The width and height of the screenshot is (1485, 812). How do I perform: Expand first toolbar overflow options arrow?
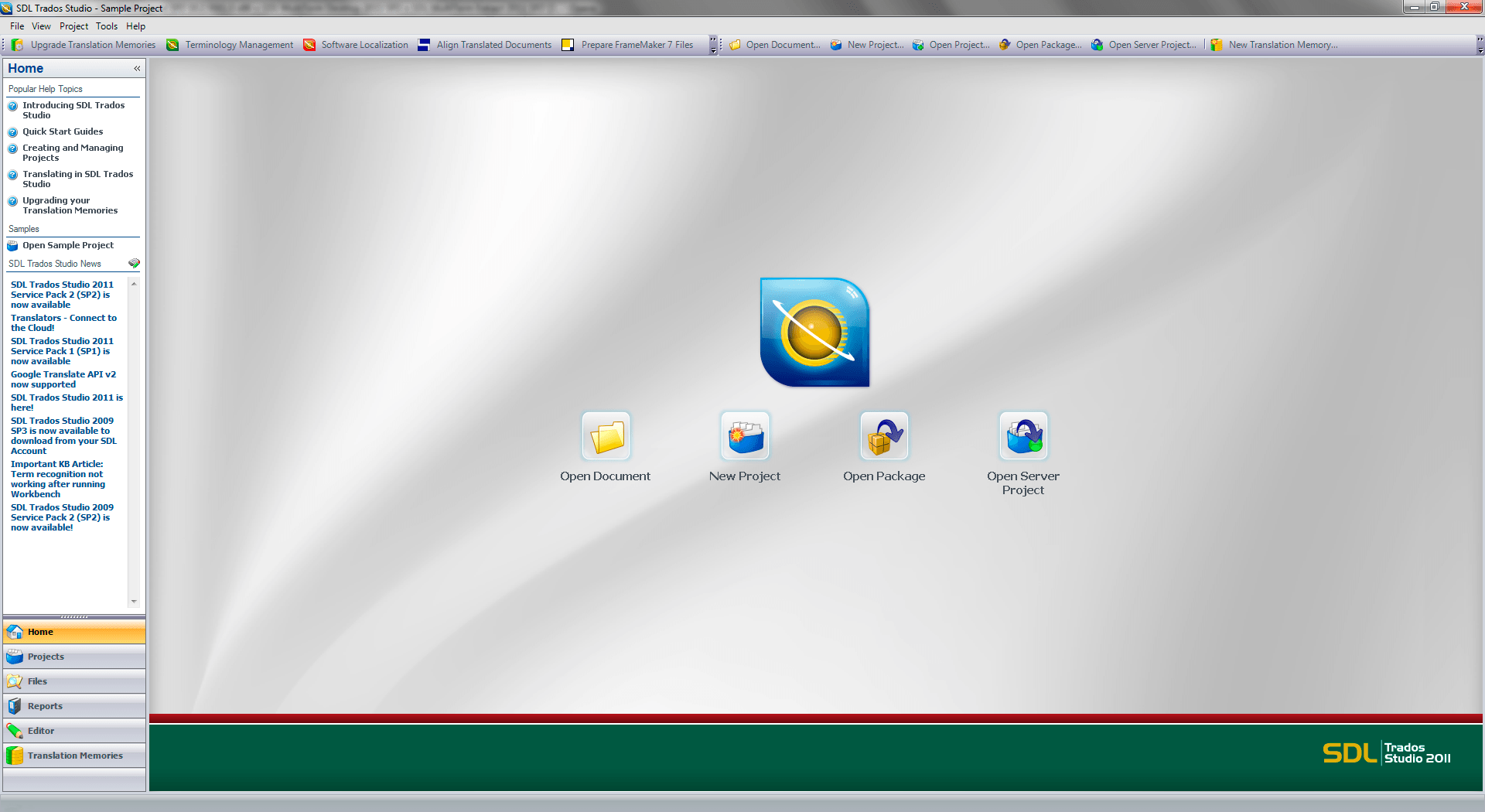click(713, 46)
